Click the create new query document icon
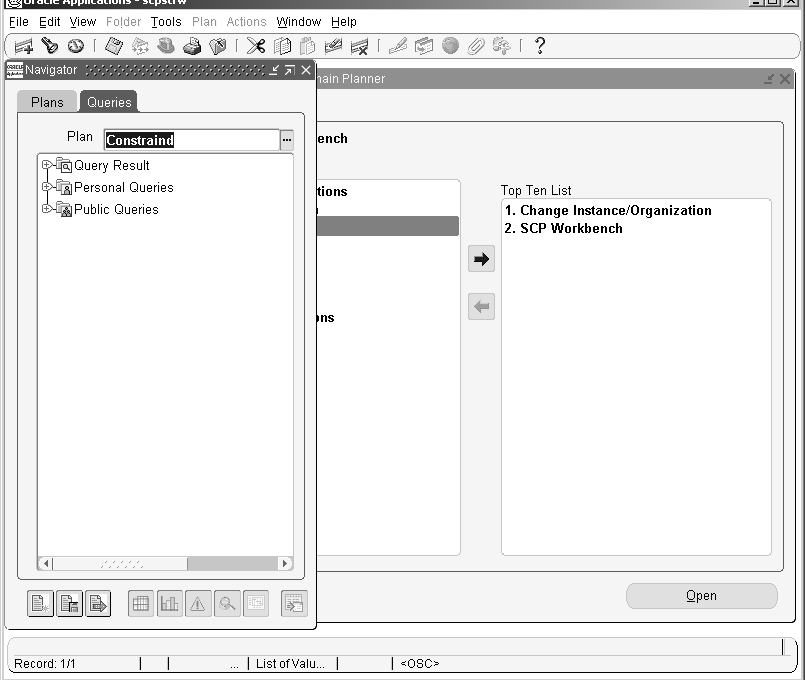 point(41,604)
